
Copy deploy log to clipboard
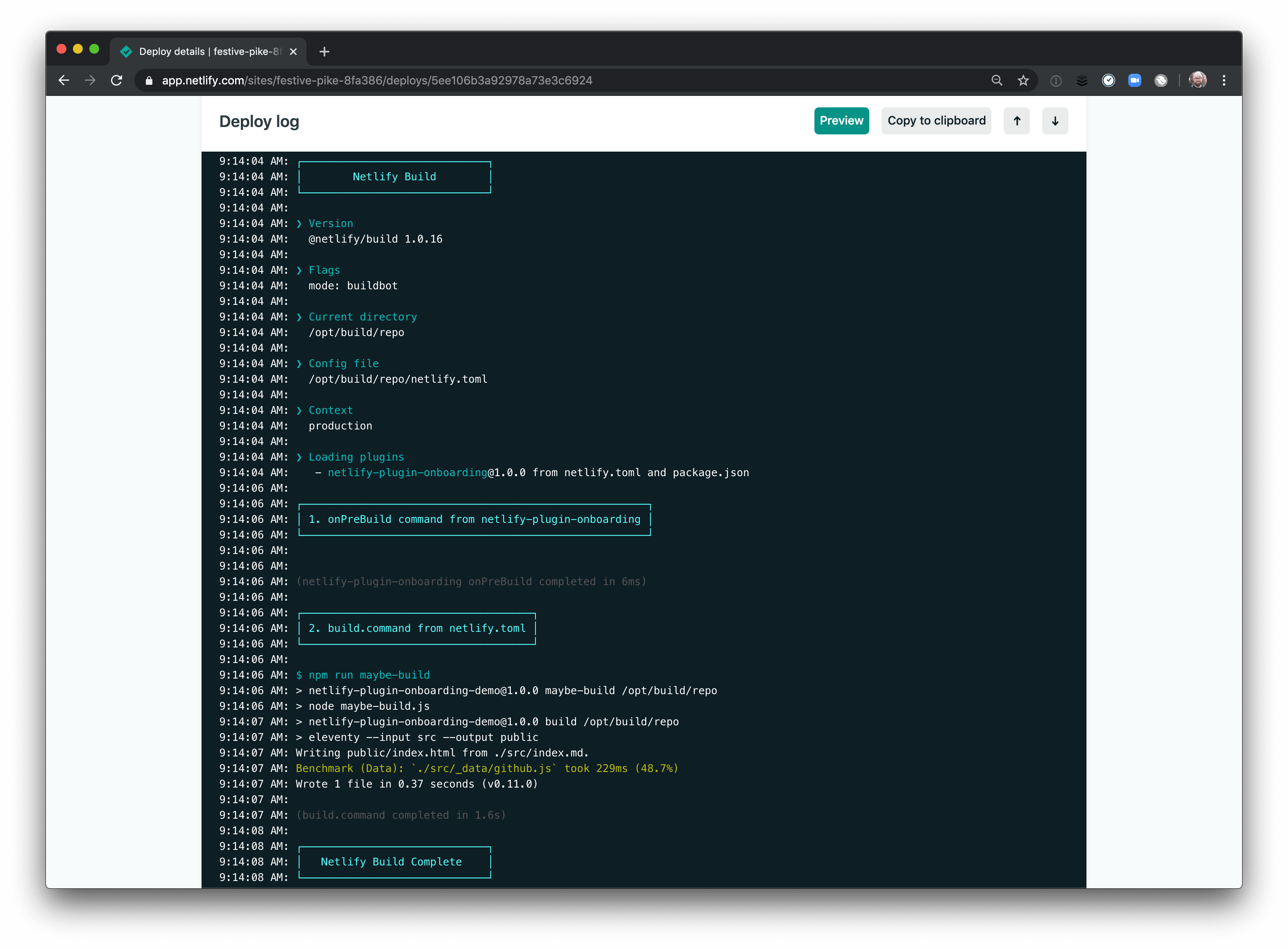click(x=936, y=120)
